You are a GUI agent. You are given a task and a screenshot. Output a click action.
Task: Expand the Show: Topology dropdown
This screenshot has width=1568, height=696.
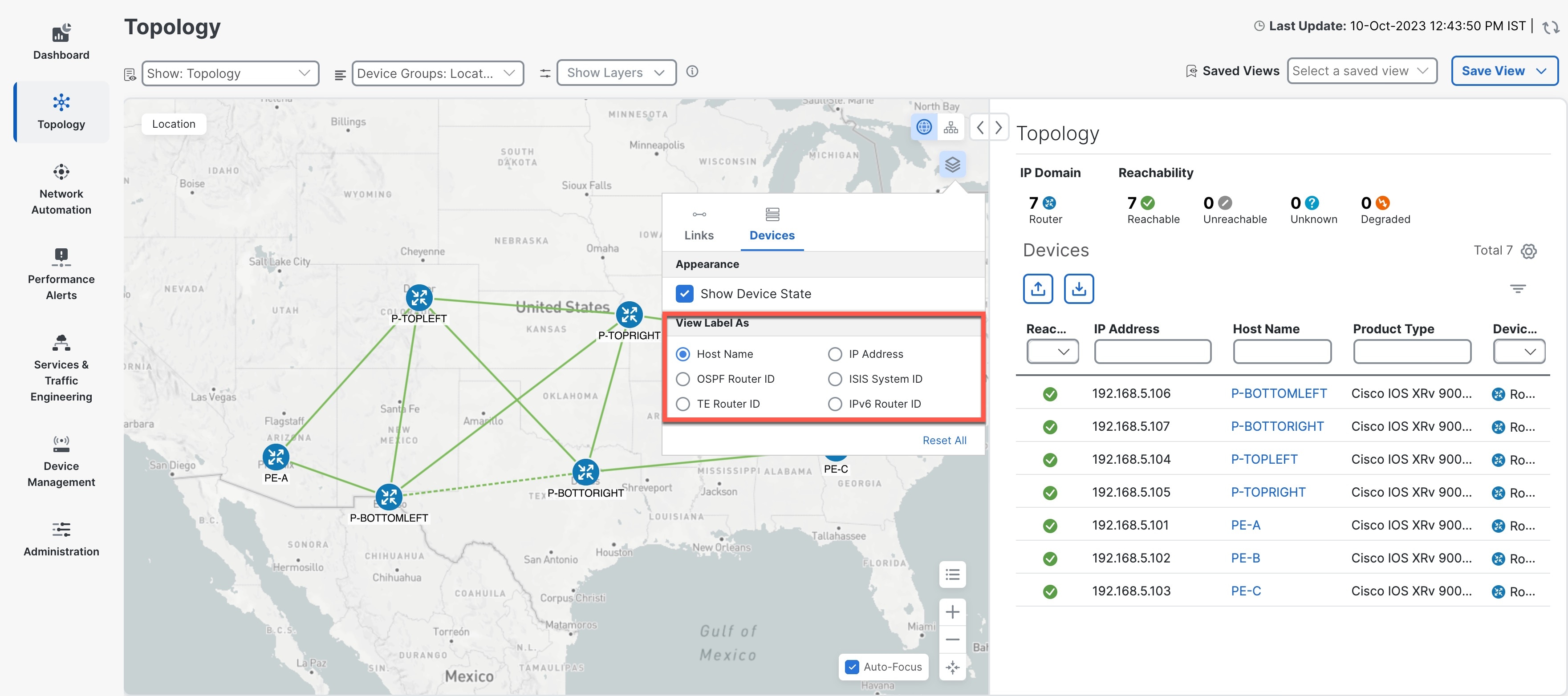[230, 73]
